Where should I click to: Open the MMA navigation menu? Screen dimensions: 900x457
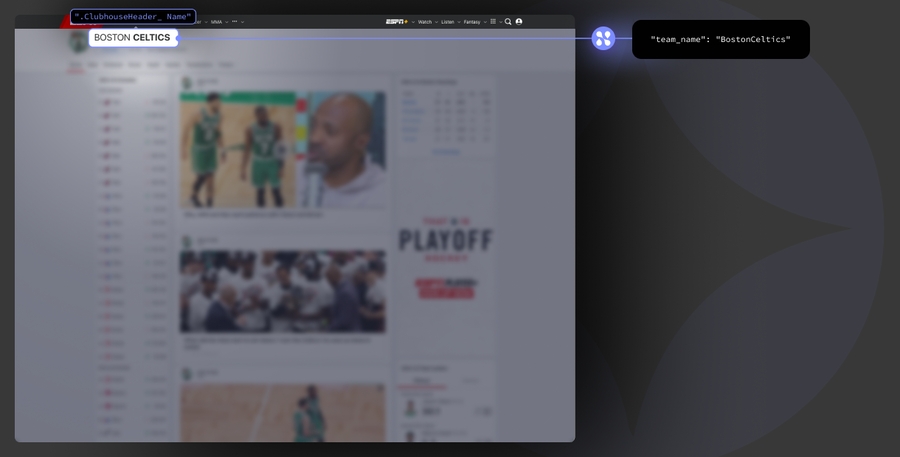[217, 21]
